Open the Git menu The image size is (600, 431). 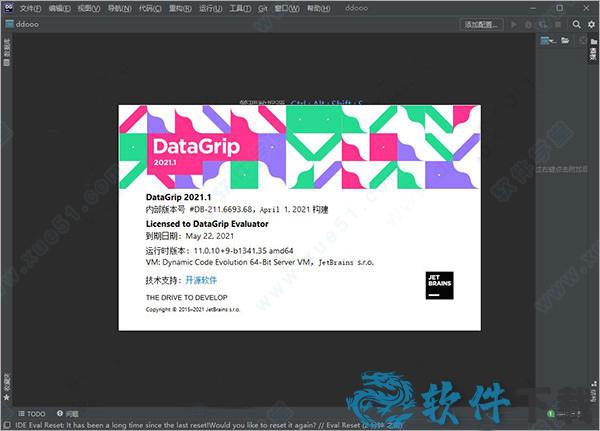[x=262, y=8]
